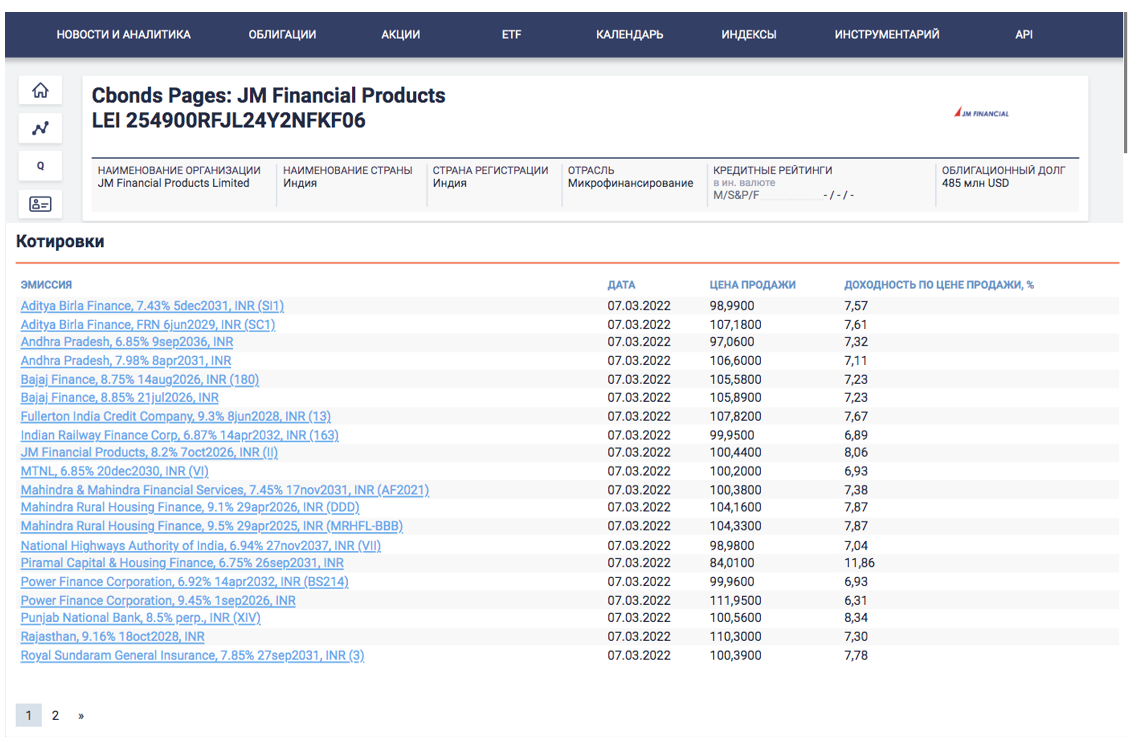1140x742 pixels.
Task: Click the JM Financial logo
Action: click(x=981, y=113)
